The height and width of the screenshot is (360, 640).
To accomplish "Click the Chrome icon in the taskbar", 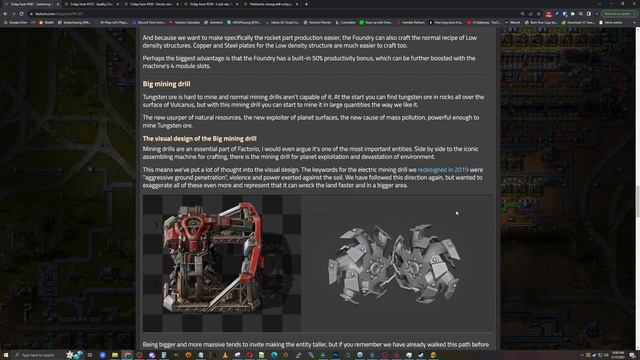I will 127,355.
